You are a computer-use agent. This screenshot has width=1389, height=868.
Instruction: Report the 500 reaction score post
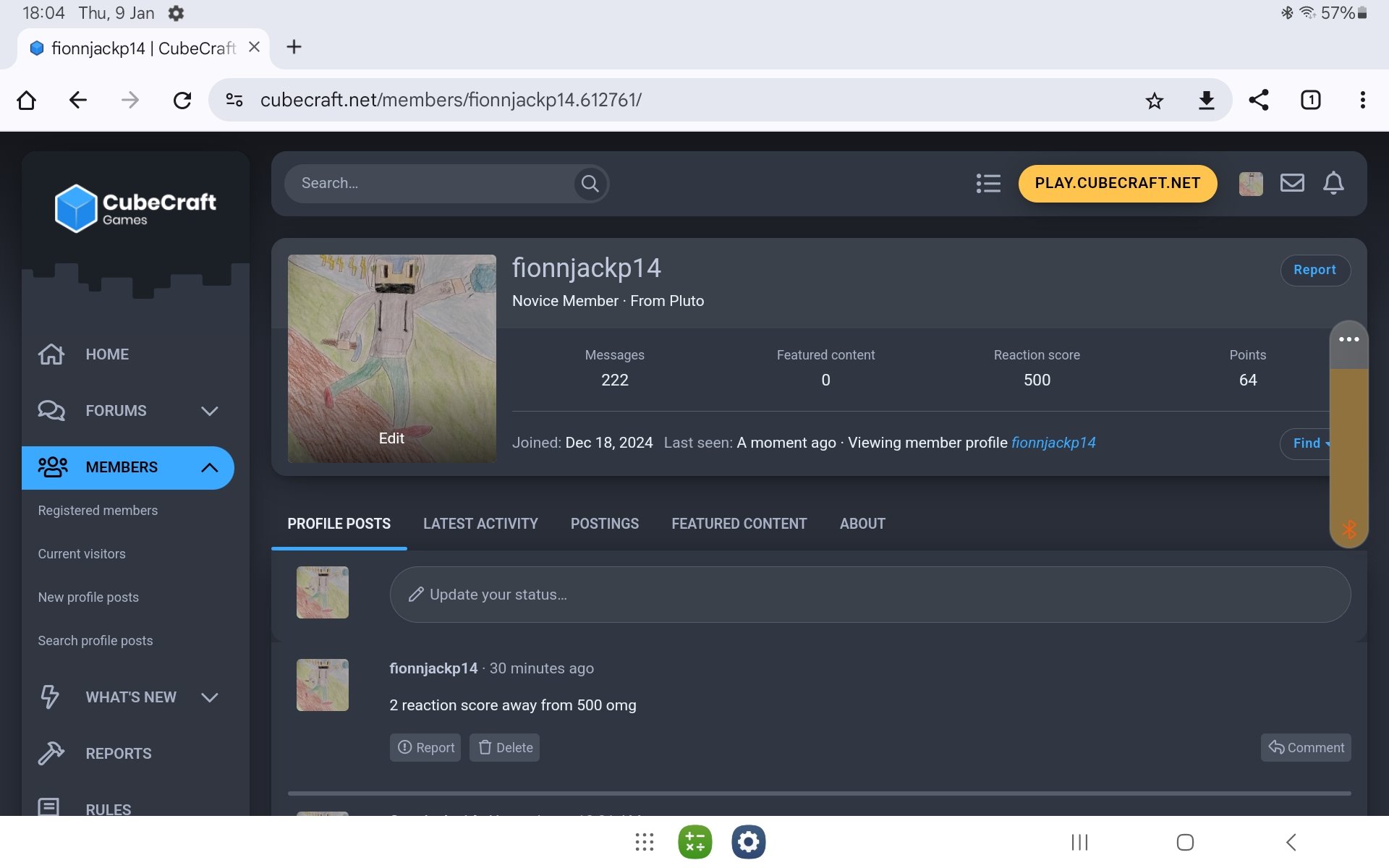(426, 748)
